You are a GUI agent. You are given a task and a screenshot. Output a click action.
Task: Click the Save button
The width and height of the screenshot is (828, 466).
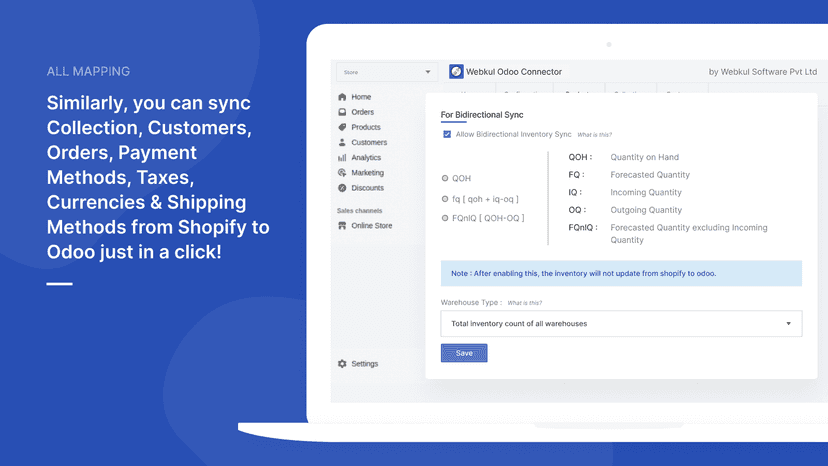(464, 353)
